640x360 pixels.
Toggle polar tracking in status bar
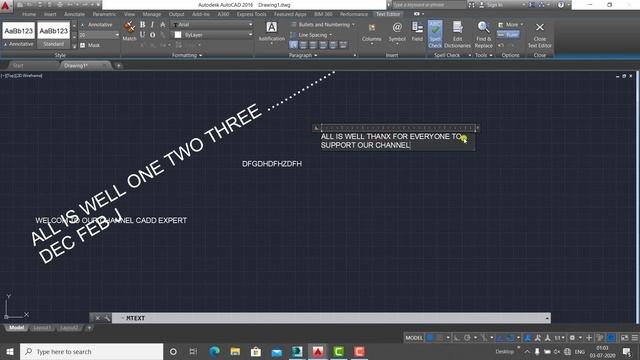pyautogui.click(x=467, y=338)
